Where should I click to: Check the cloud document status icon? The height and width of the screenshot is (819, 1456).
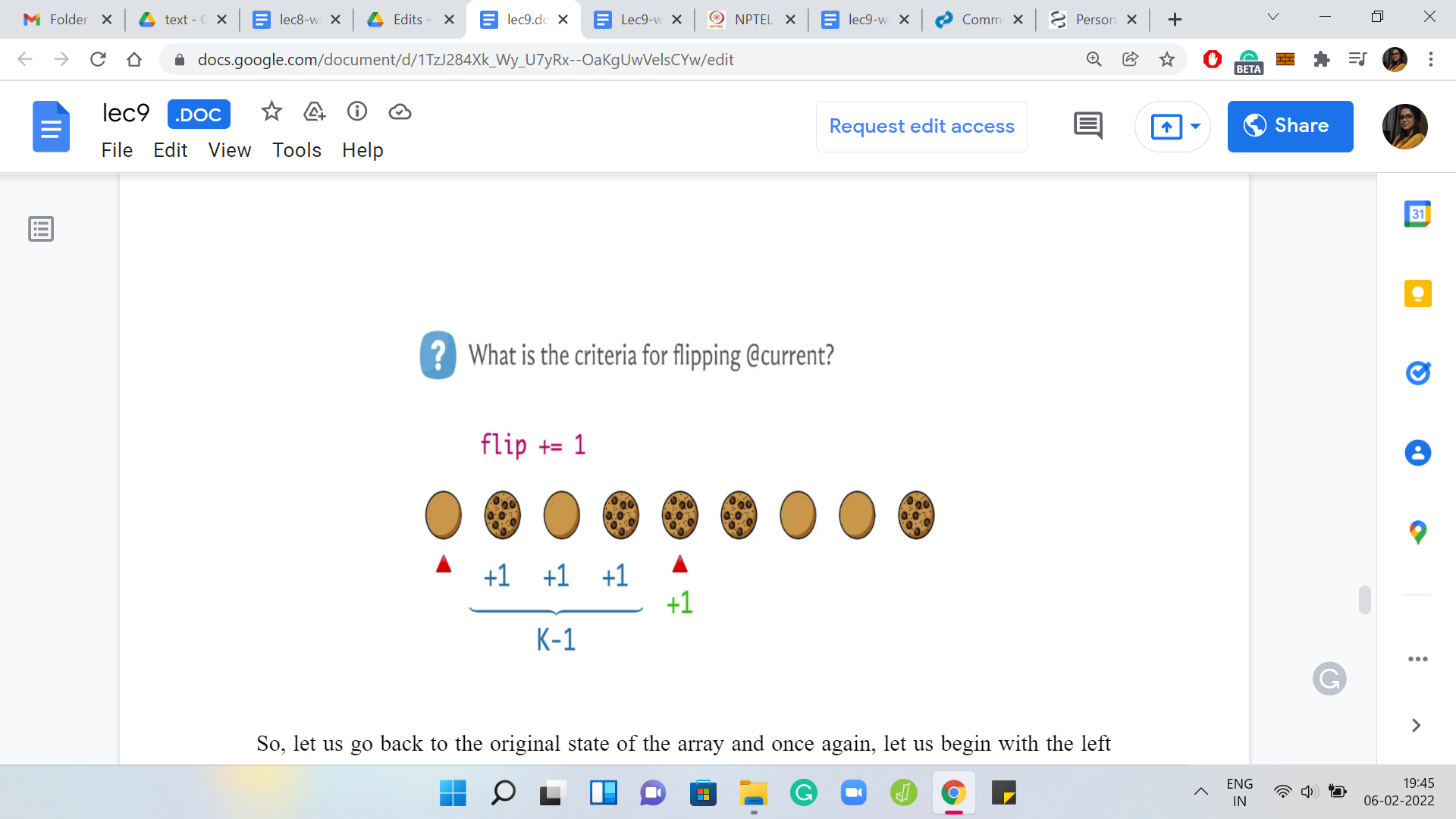click(x=400, y=112)
